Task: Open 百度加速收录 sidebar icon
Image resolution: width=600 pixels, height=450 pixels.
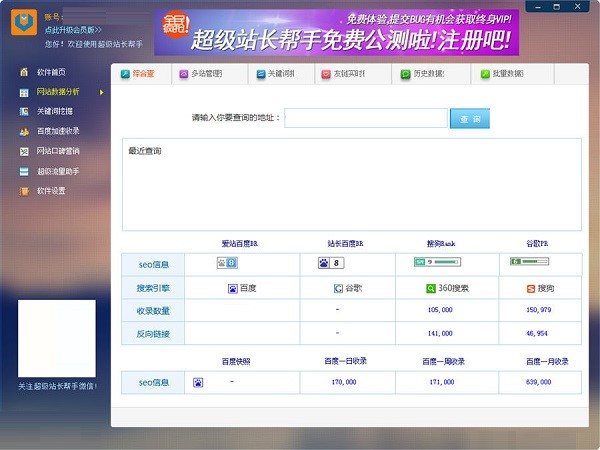Action: 24,132
